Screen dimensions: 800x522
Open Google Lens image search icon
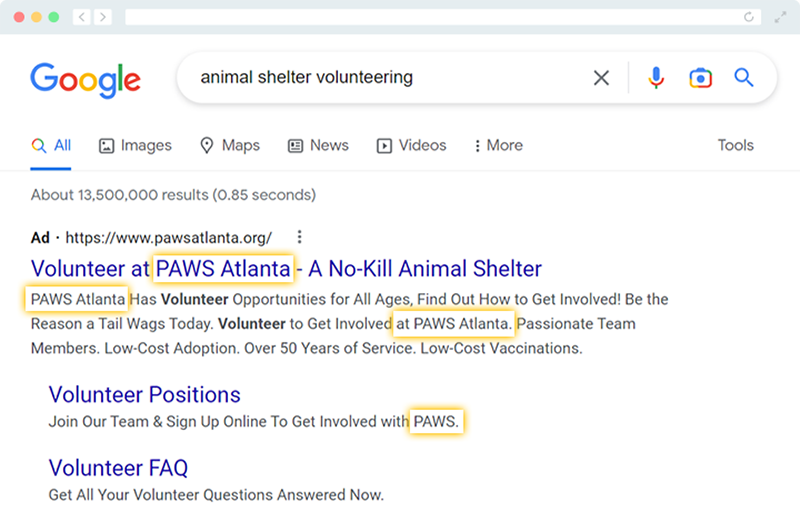700,78
